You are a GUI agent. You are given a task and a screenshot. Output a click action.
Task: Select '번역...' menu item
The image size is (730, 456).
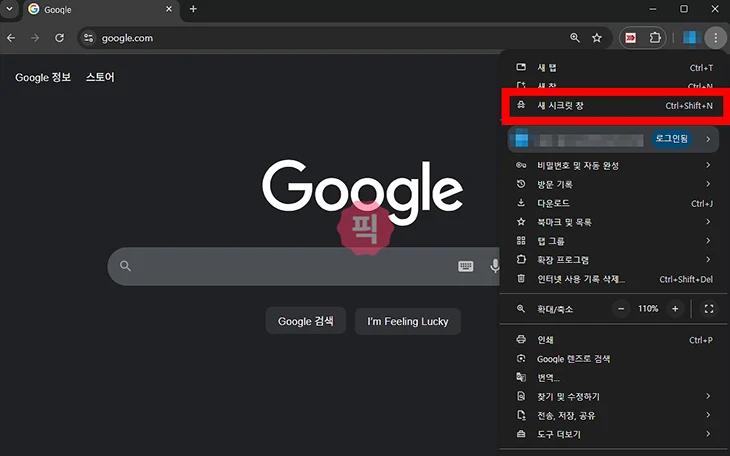tap(614, 378)
